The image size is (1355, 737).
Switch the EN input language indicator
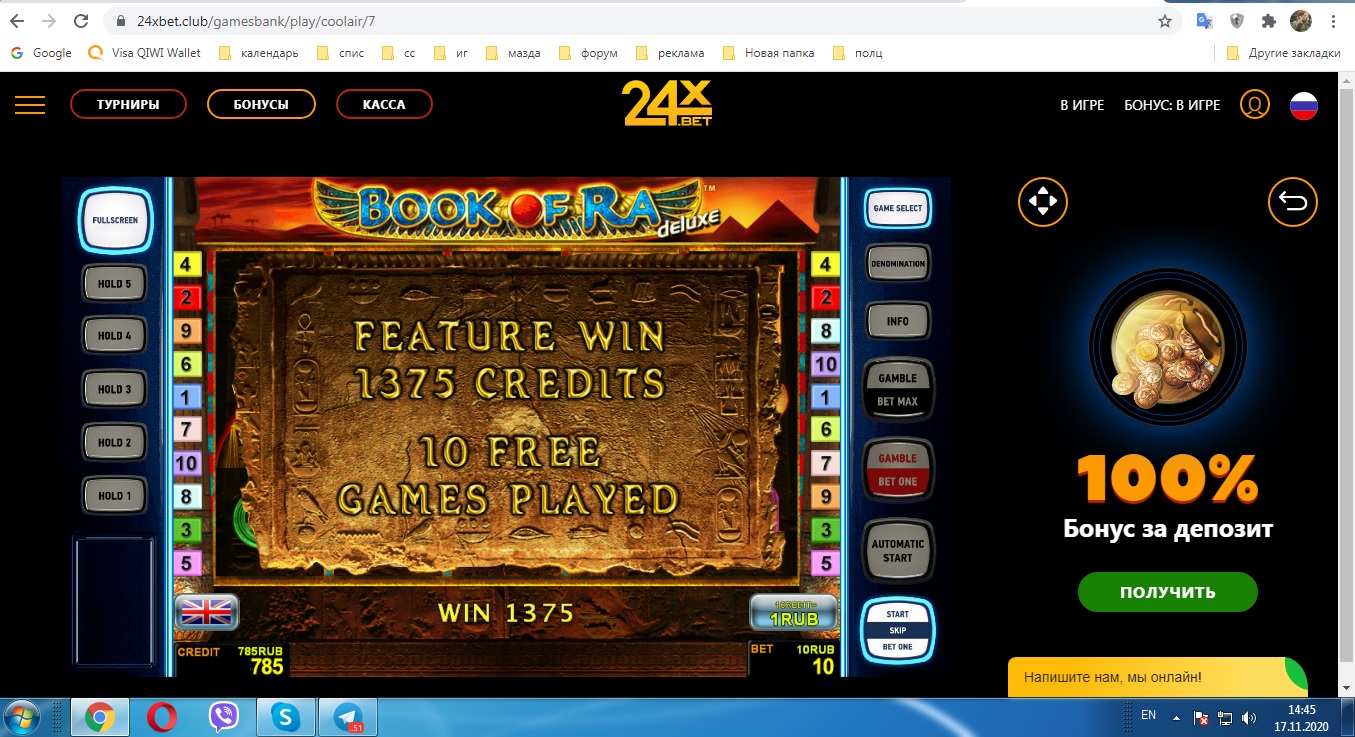pos(1148,715)
